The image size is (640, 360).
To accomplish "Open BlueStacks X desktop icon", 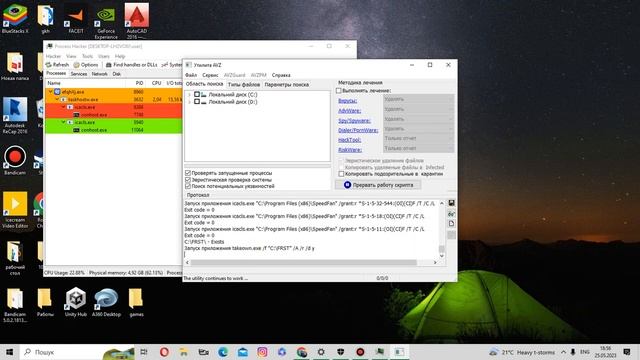I will (x=15, y=19).
